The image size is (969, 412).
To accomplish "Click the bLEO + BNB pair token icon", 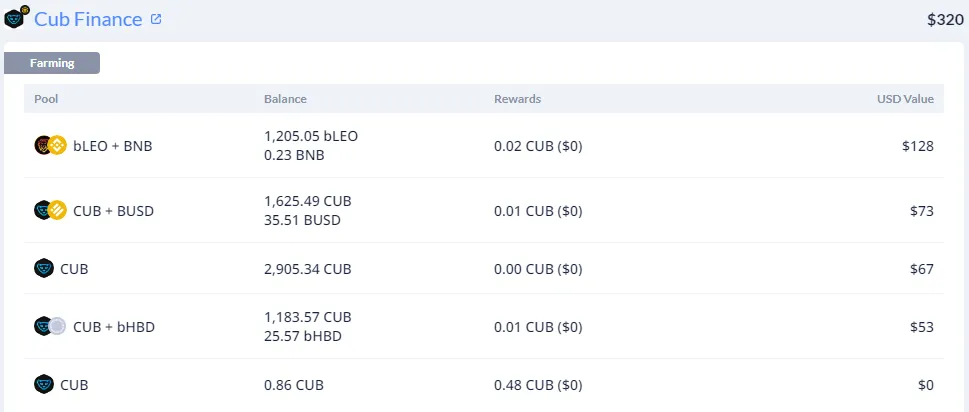I will pyautogui.click(x=50, y=146).
